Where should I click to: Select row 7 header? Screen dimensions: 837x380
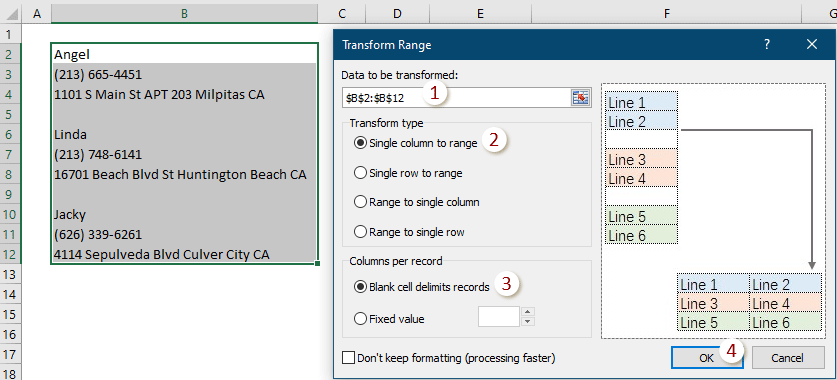click(11, 154)
